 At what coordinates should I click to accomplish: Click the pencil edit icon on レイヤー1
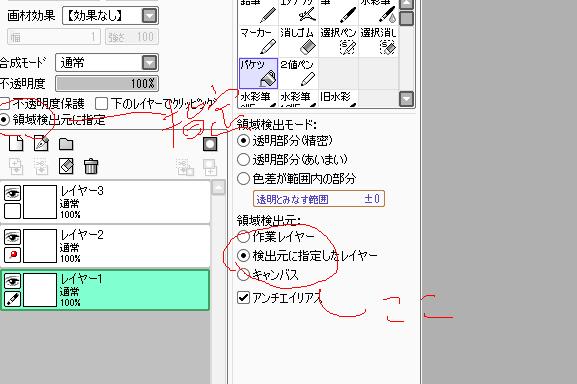point(13,299)
